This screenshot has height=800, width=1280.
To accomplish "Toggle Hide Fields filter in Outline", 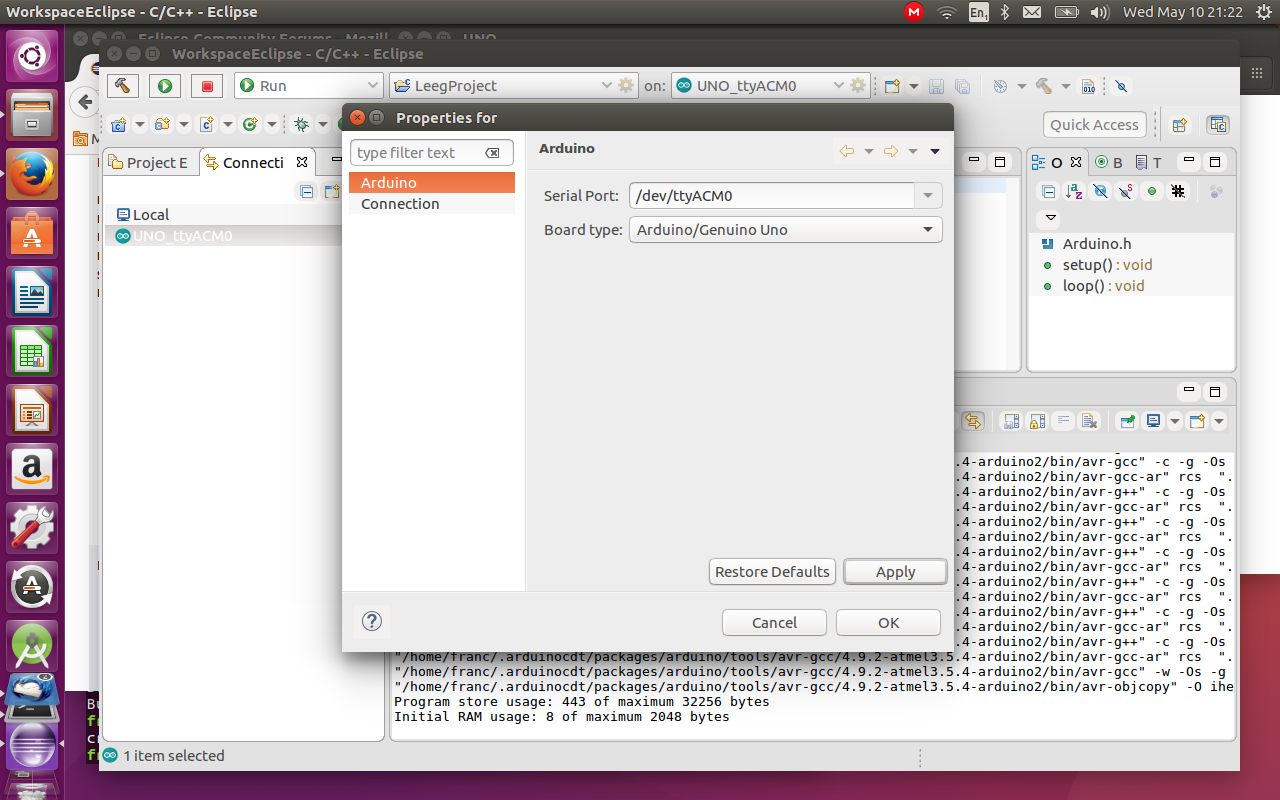I will (x=1100, y=191).
